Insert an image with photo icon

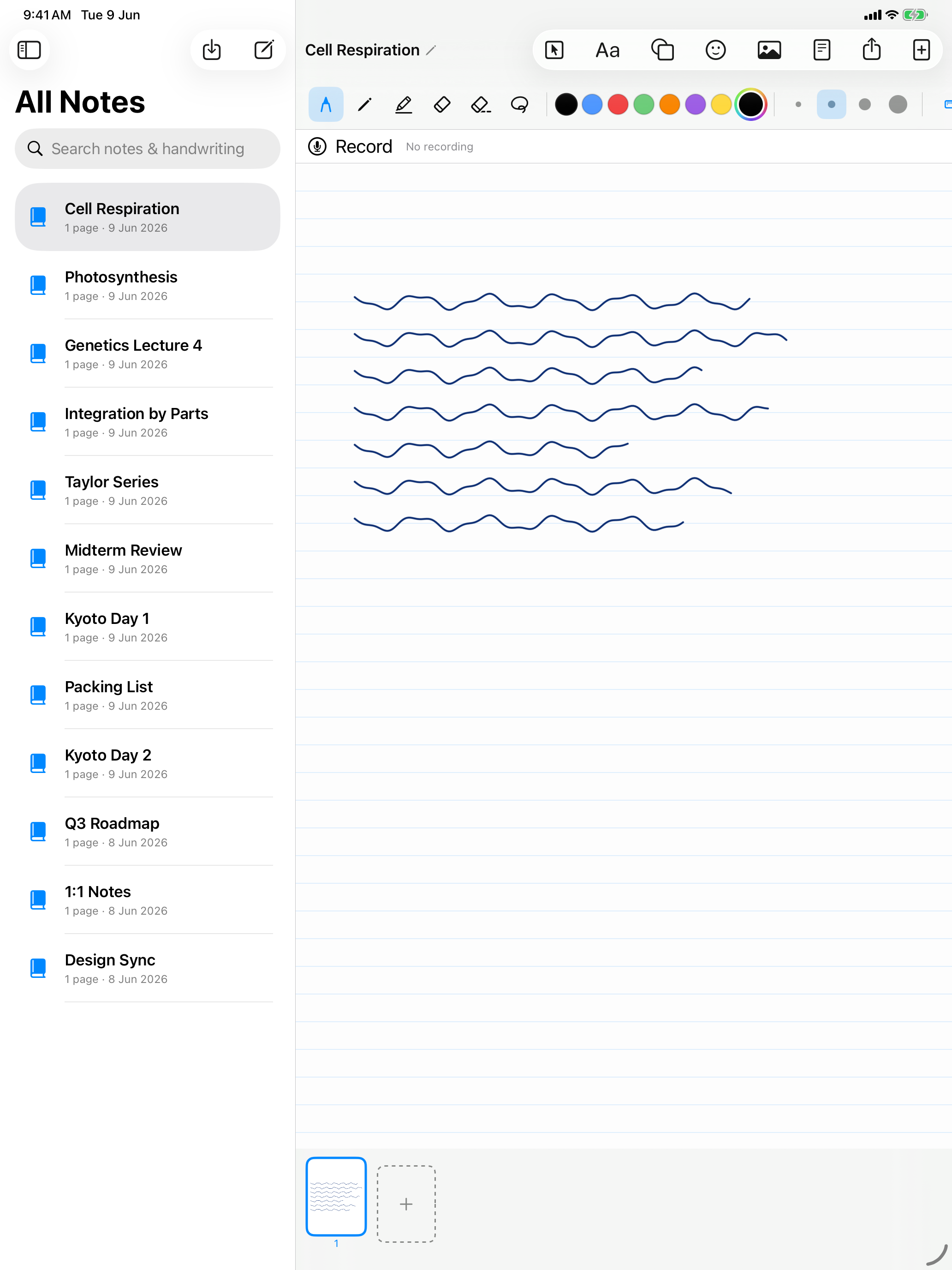tap(769, 50)
